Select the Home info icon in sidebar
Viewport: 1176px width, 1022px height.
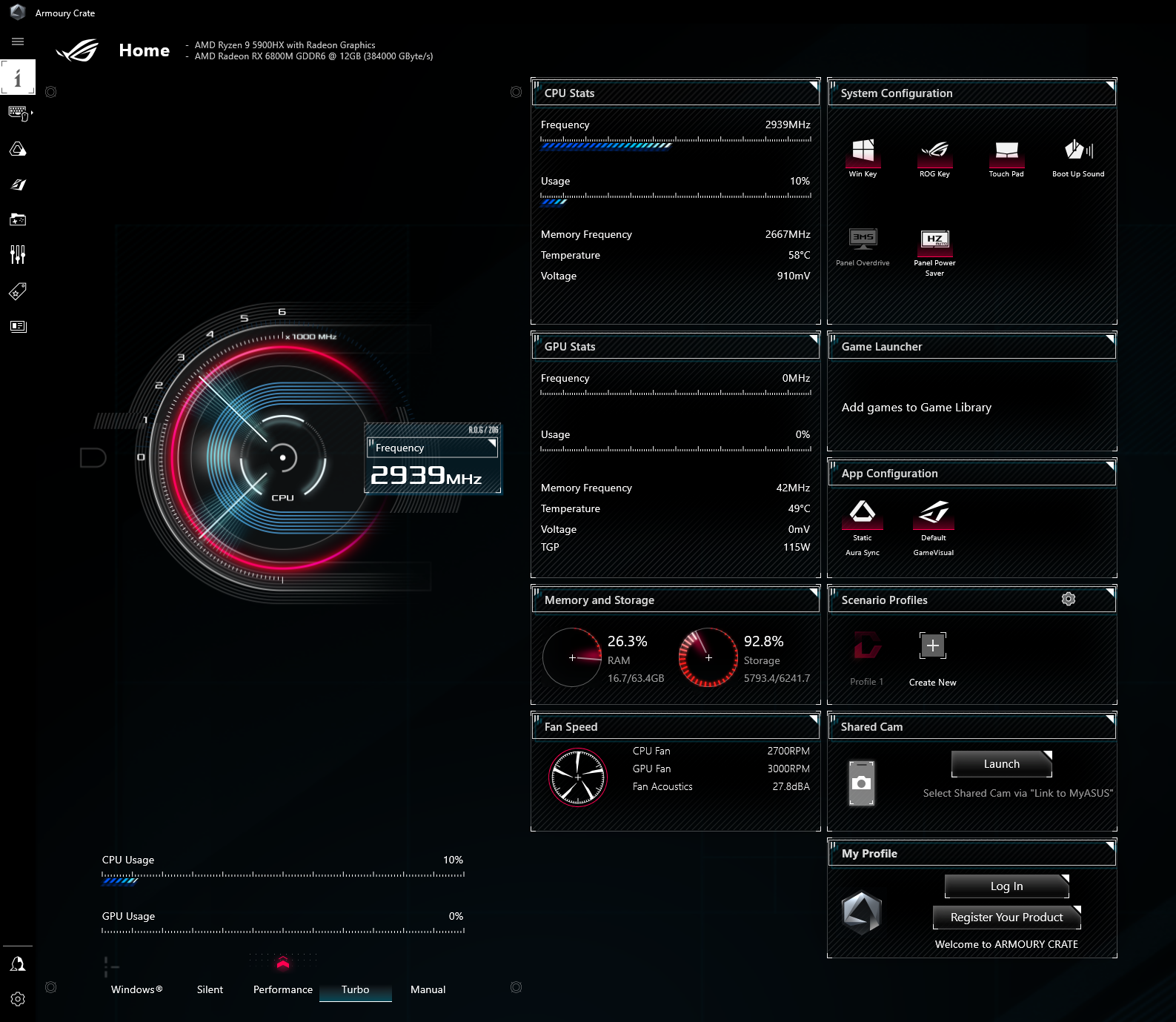coord(18,77)
